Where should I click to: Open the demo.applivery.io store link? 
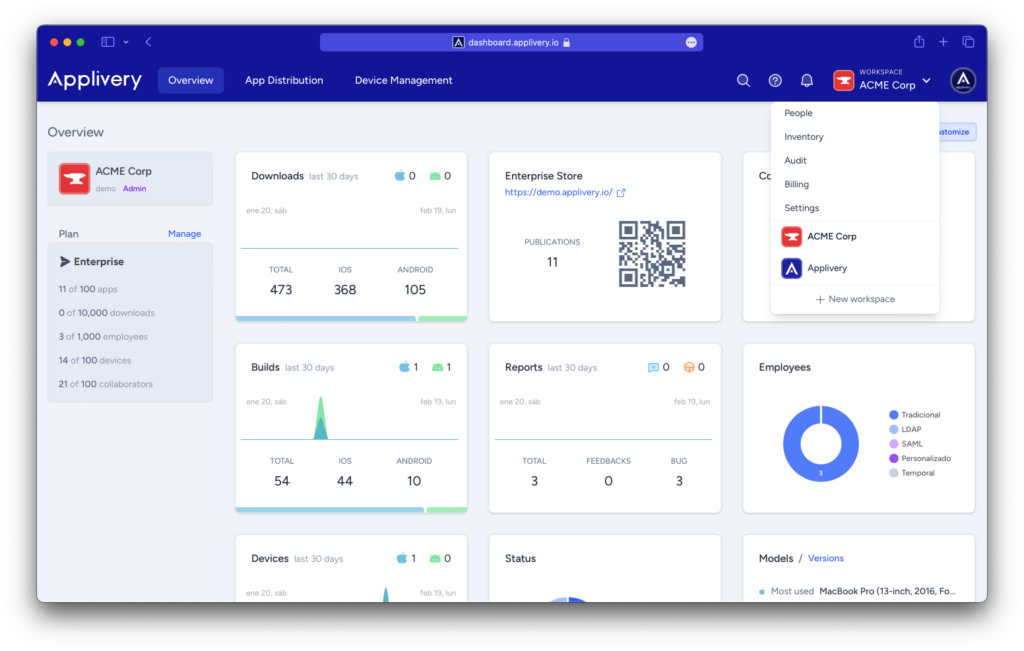(x=558, y=192)
